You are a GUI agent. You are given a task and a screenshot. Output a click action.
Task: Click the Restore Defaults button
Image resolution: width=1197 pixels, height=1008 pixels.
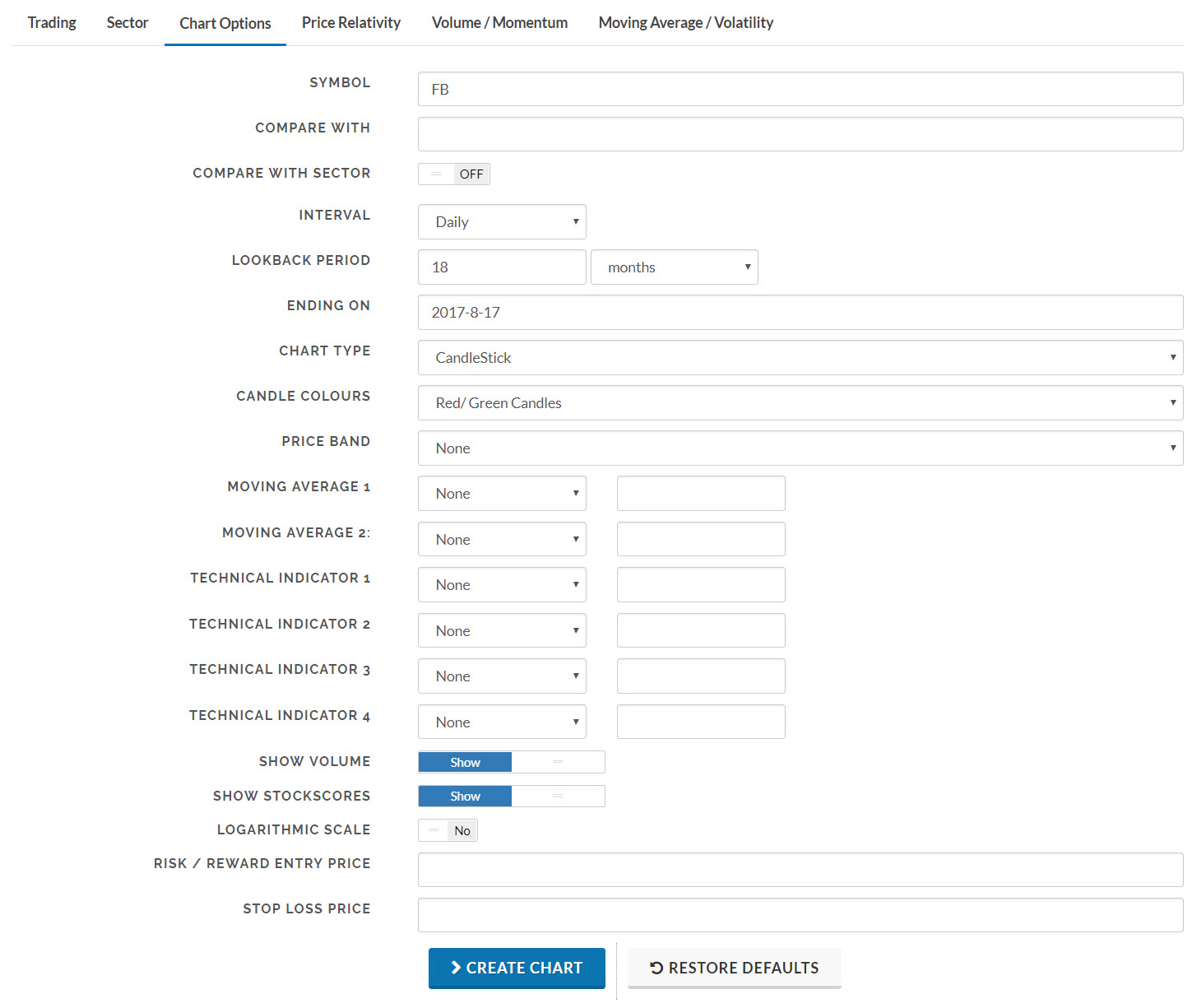pyautogui.click(x=734, y=968)
